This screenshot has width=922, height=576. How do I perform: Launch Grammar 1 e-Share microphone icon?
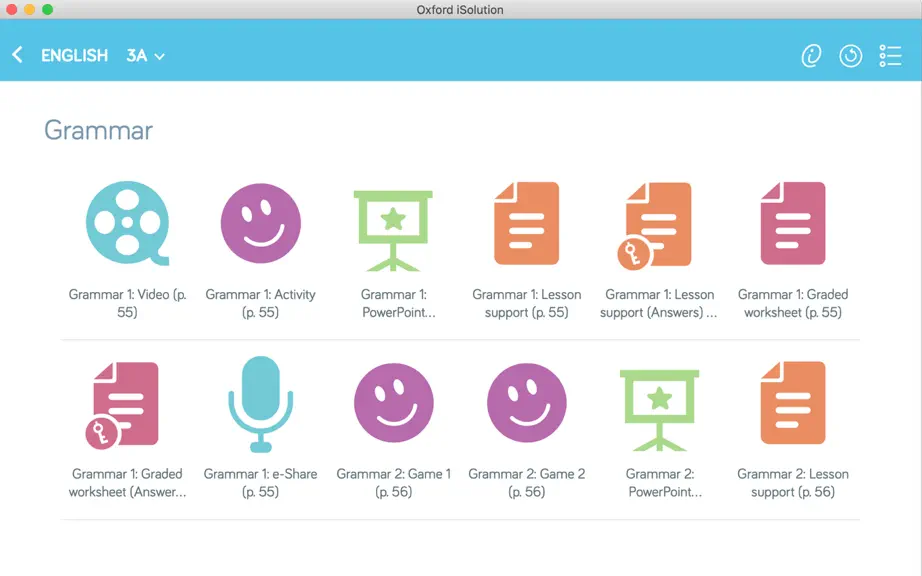click(260, 404)
